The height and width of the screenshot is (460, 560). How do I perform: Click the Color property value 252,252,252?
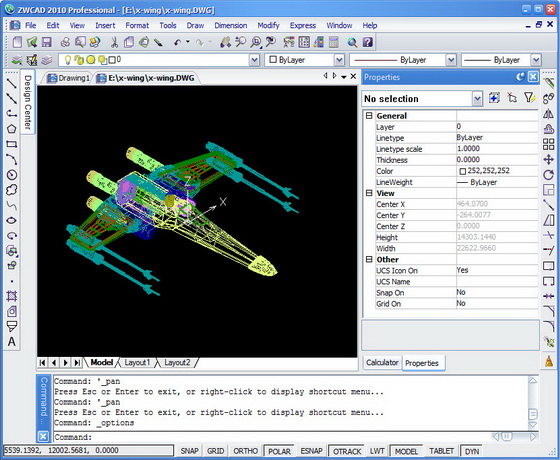click(488, 171)
